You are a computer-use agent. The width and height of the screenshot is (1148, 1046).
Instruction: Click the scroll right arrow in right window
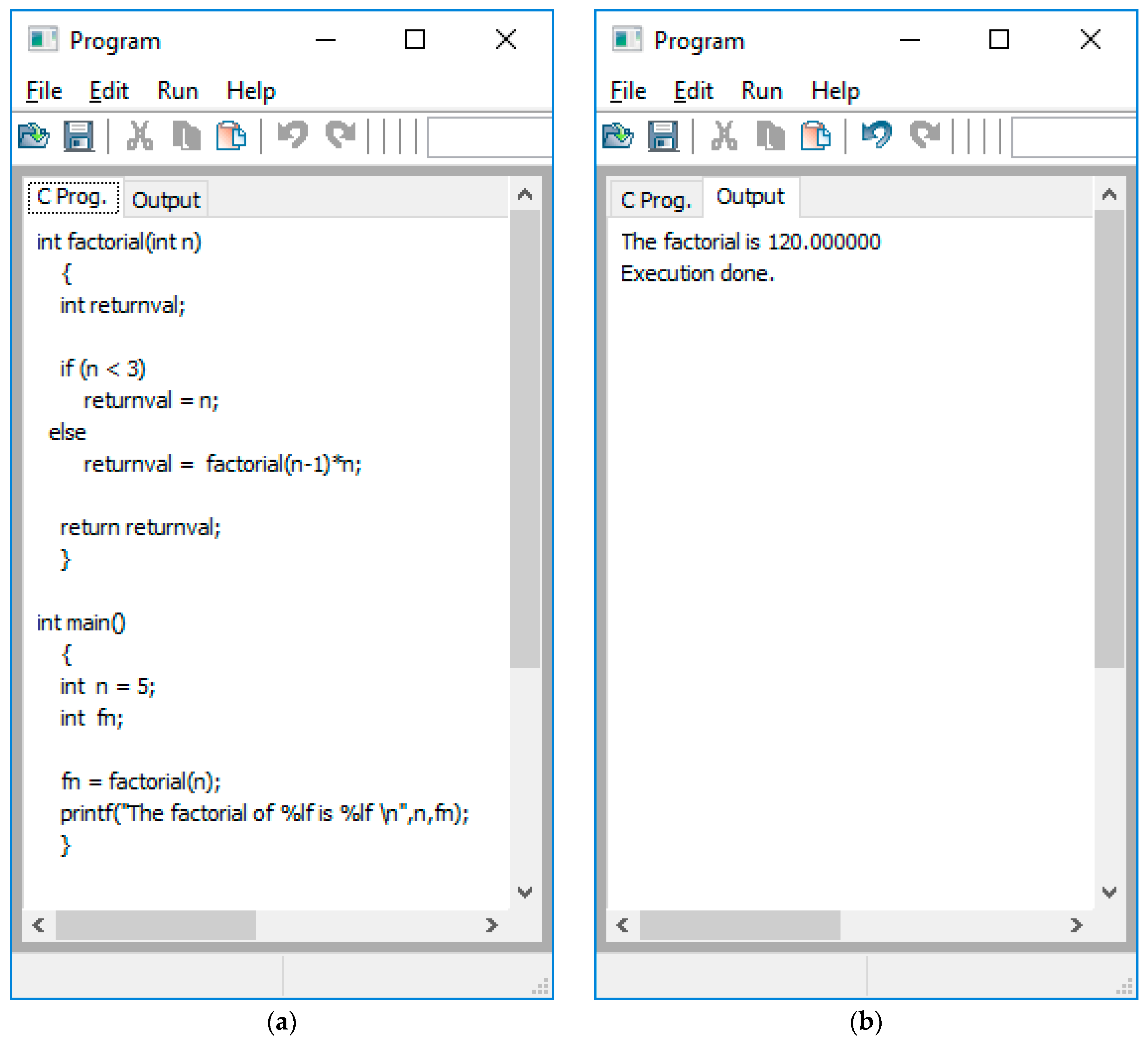click(x=1076, y=925)
